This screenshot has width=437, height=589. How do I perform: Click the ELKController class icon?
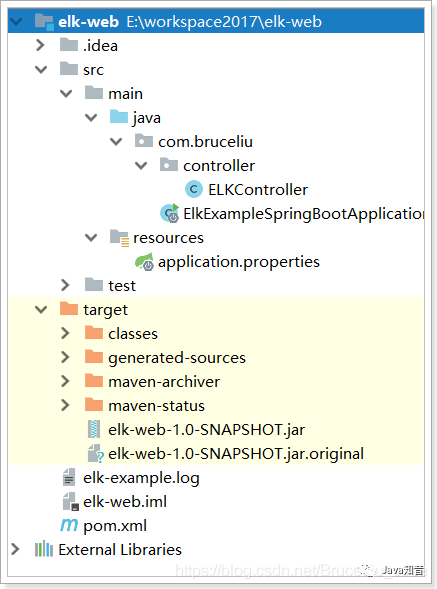pos(194,189)
